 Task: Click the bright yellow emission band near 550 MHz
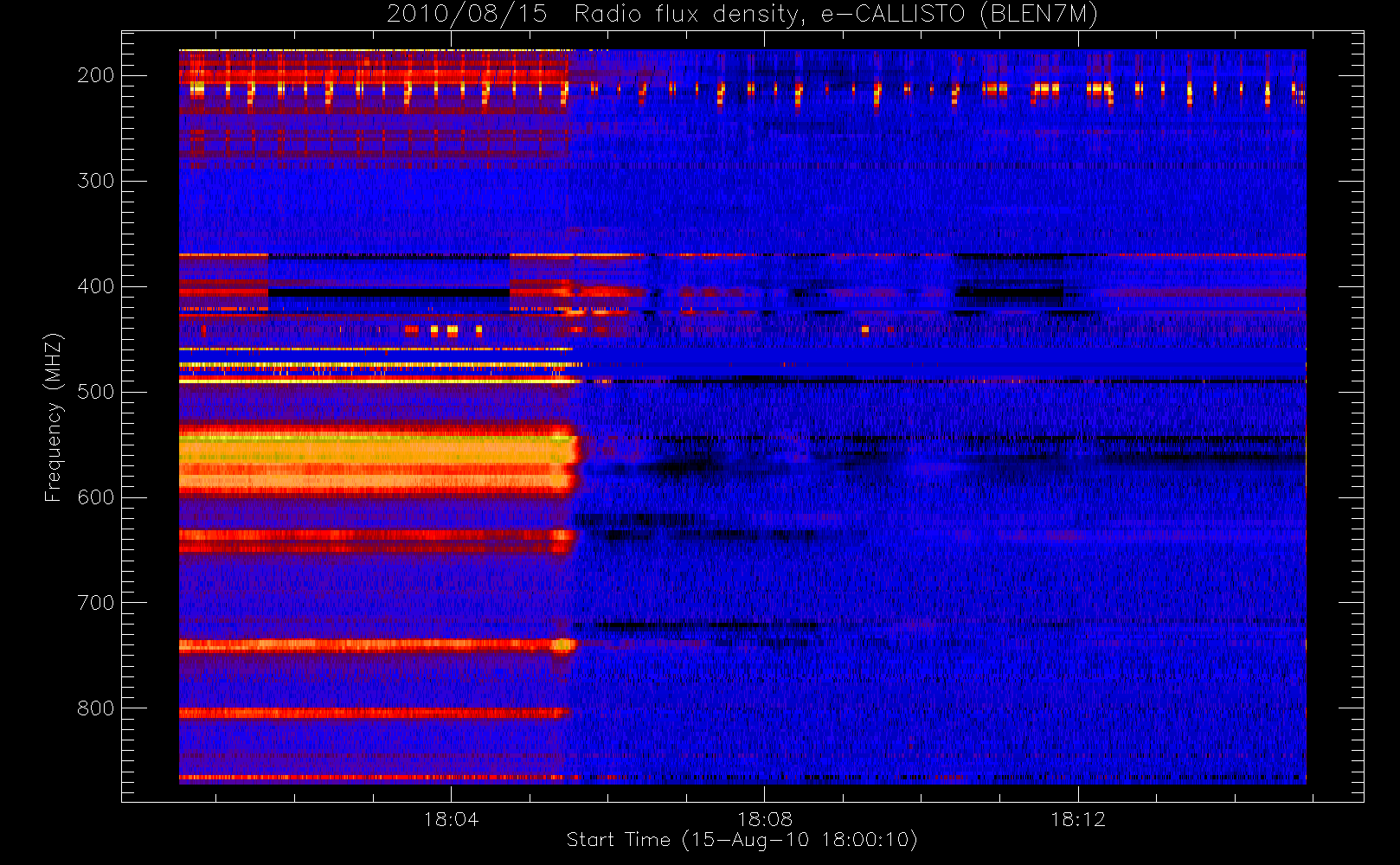(378, 460)
